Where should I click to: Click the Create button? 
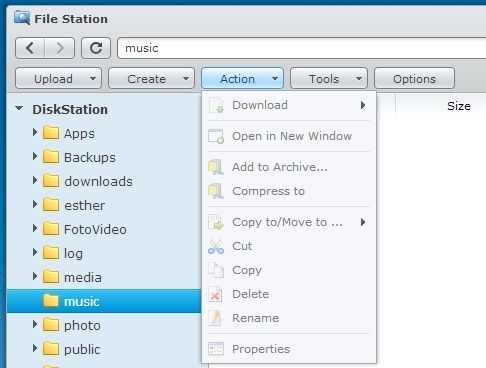click(x=151, y=79)
